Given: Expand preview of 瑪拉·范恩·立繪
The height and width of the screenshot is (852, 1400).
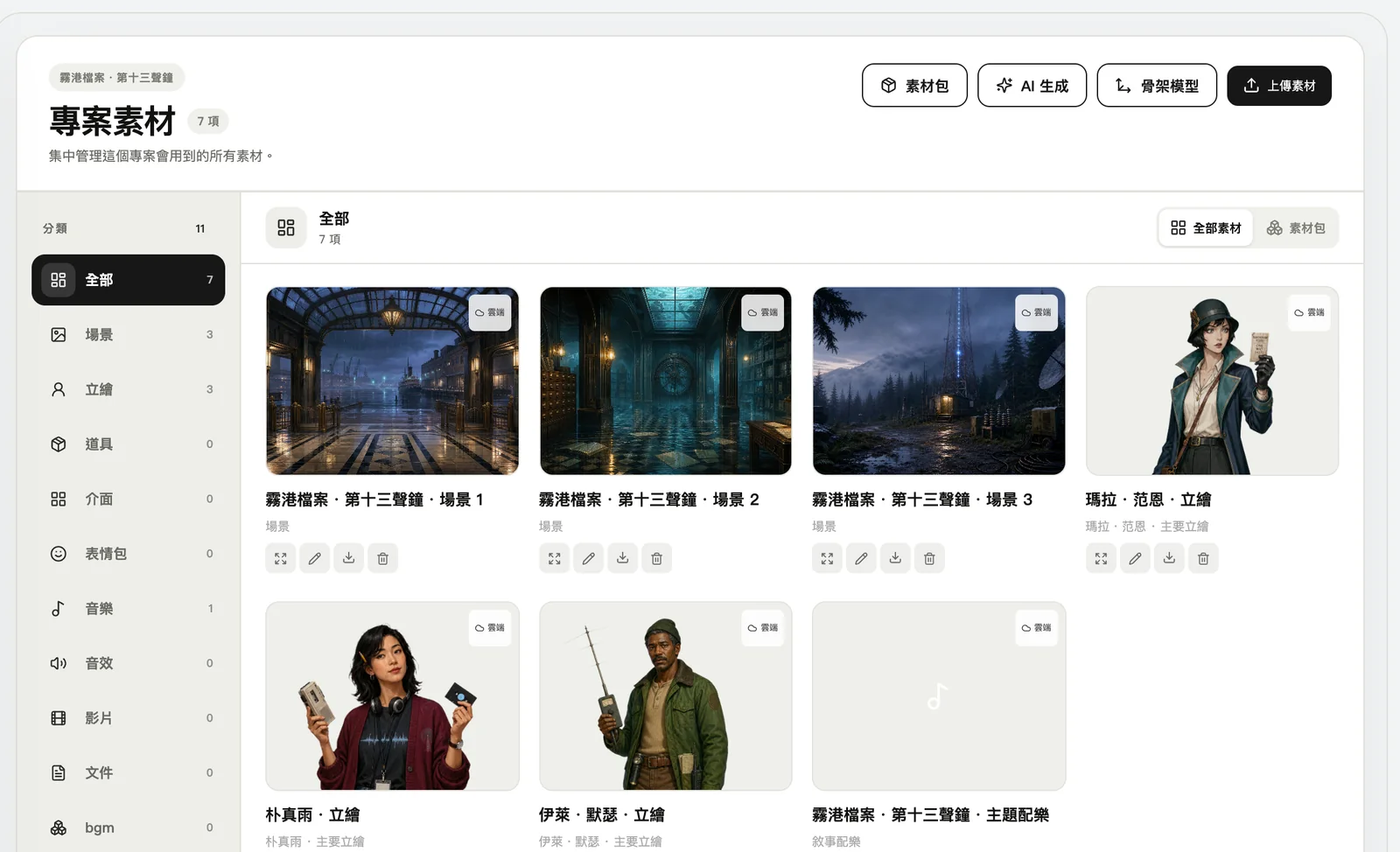Looking at the screenshot, I should point(1102,558).
